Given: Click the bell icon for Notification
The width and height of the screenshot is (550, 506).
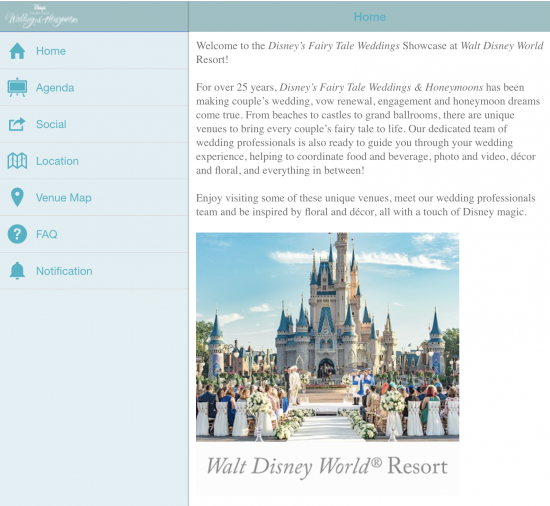Looking at the screenshot, I should click(x=17, y=271).
